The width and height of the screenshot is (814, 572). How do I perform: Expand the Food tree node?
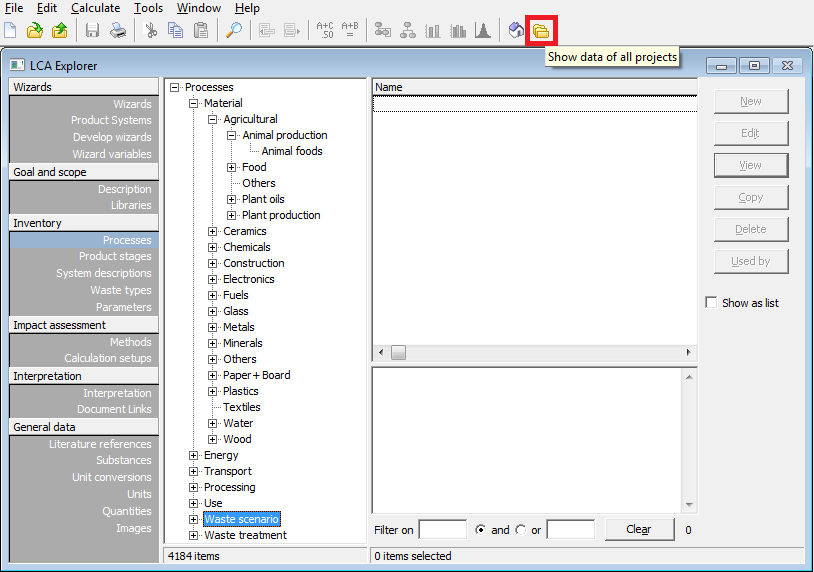pos(232,168)
